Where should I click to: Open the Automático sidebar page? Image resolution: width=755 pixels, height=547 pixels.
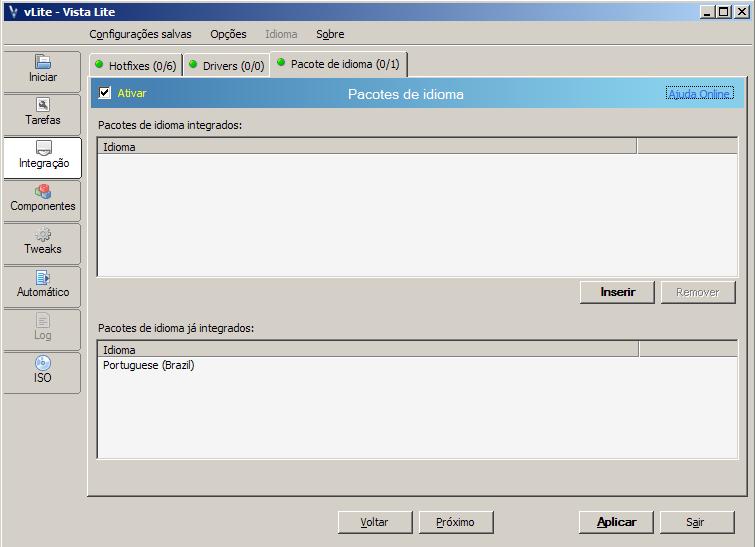[42, 287]
